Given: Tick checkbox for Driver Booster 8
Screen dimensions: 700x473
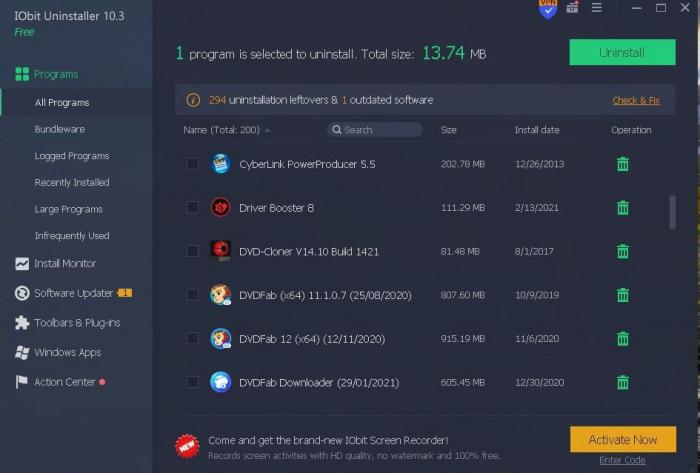Looking at the screenshot, I should tap(192, 207).
